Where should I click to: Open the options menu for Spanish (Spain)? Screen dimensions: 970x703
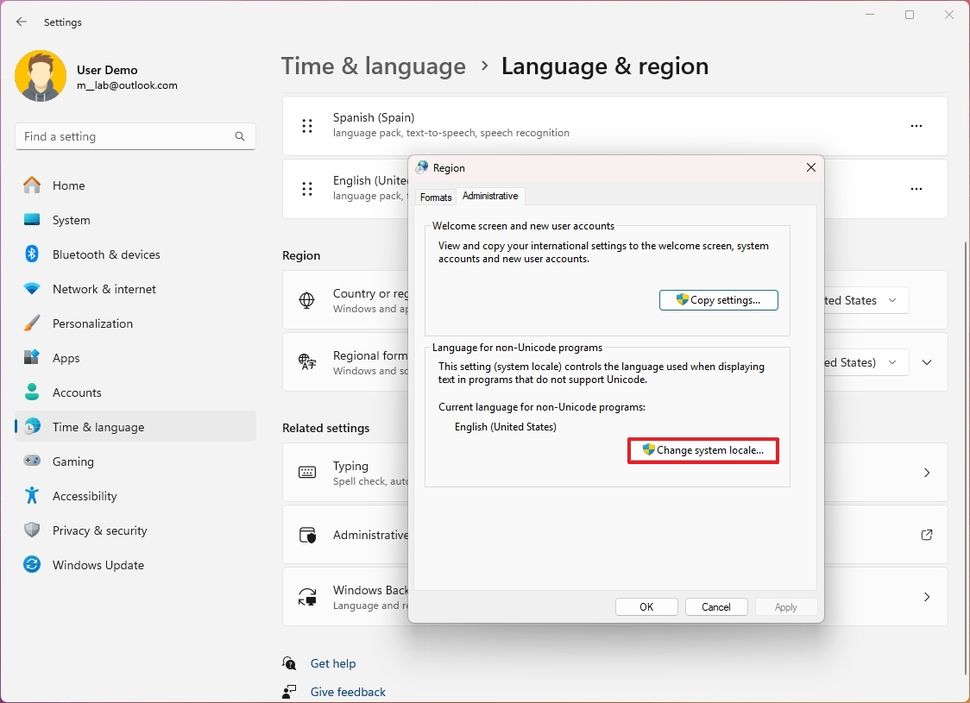pos(917,125)
